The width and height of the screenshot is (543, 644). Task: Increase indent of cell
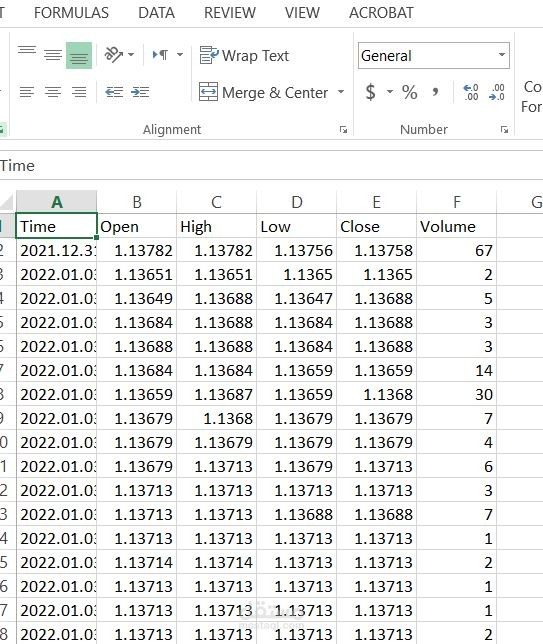coord(140,92)
